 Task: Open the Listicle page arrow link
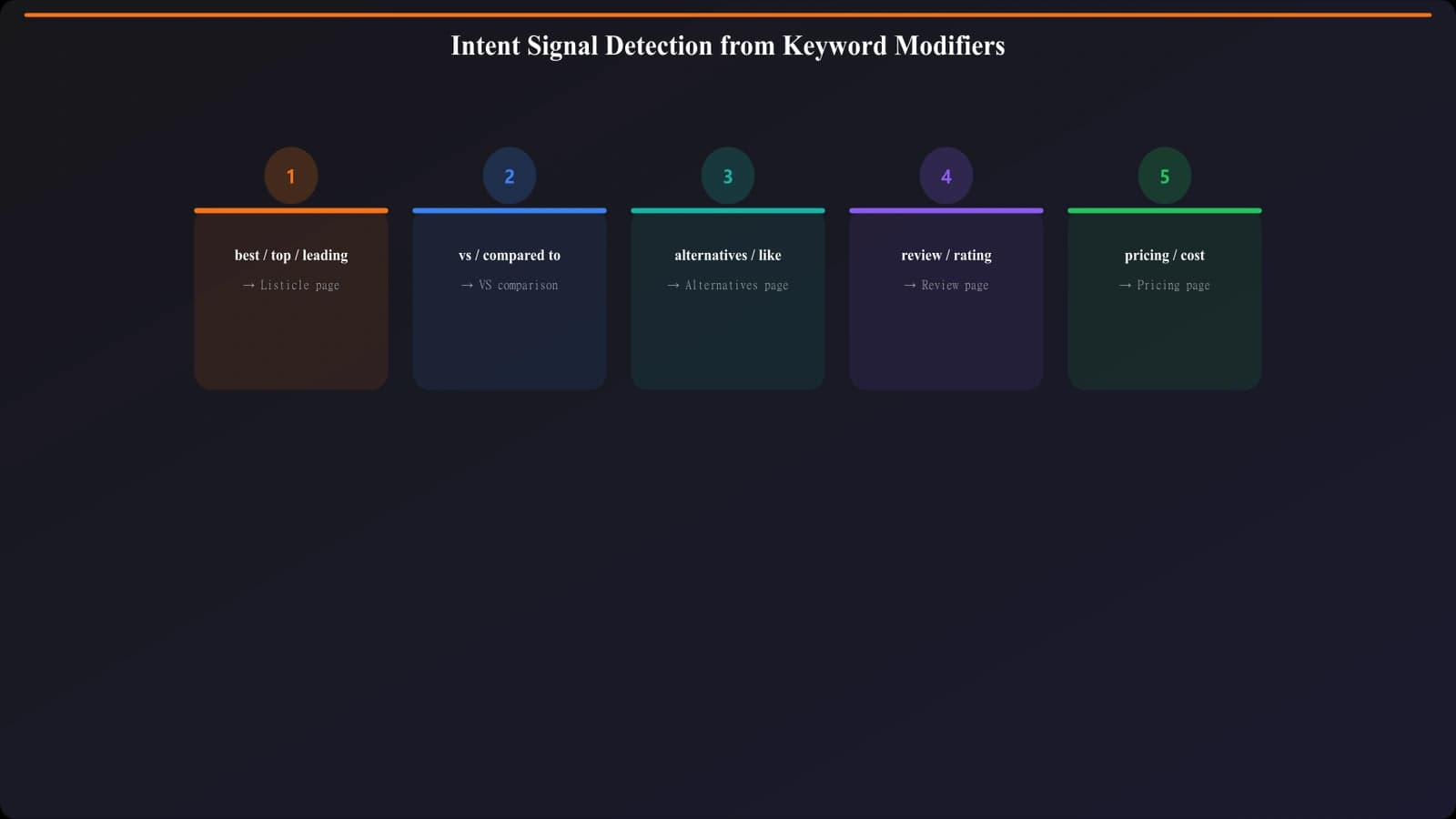[290, 285]
